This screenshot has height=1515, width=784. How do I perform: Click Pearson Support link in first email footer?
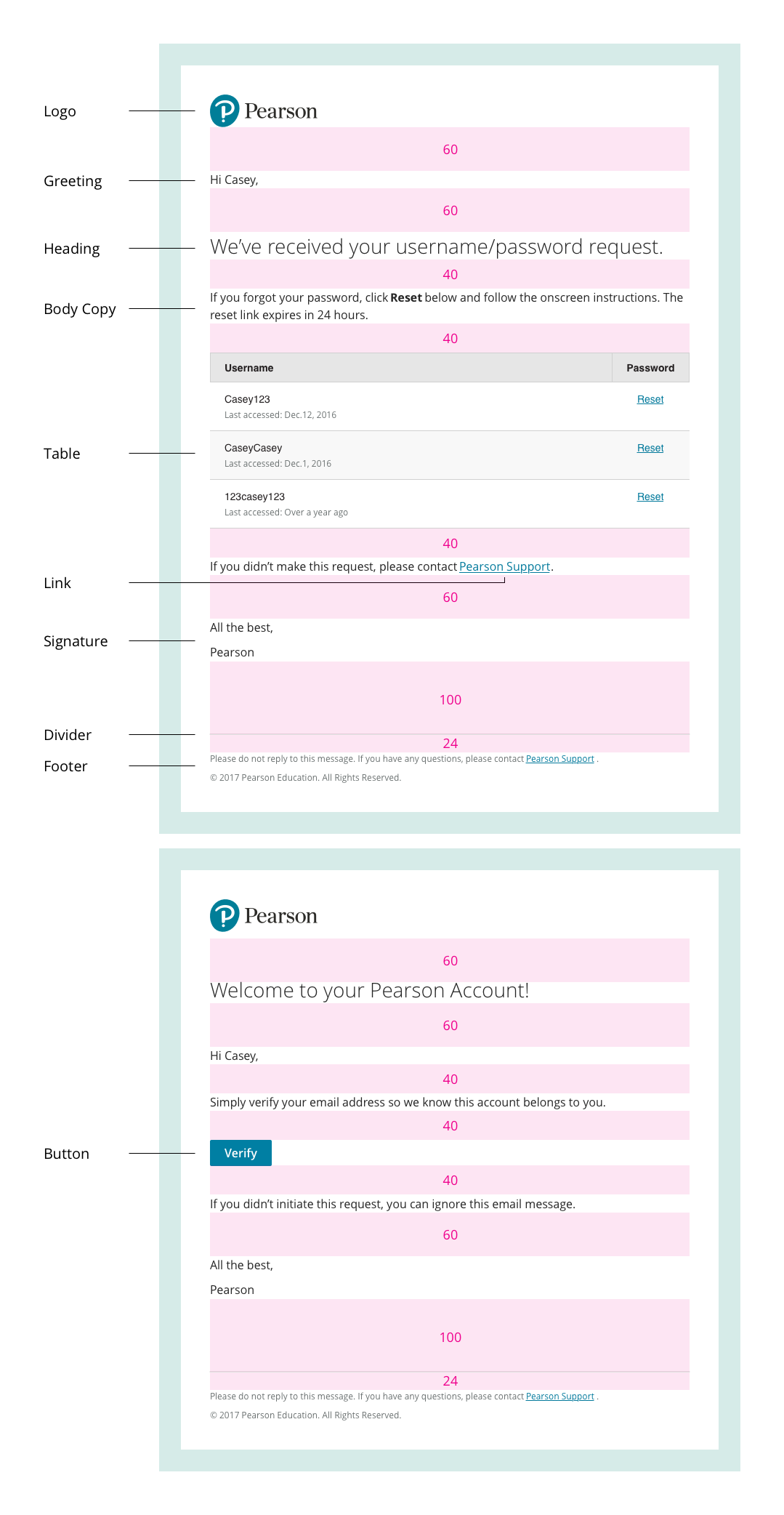coord(559,759)
